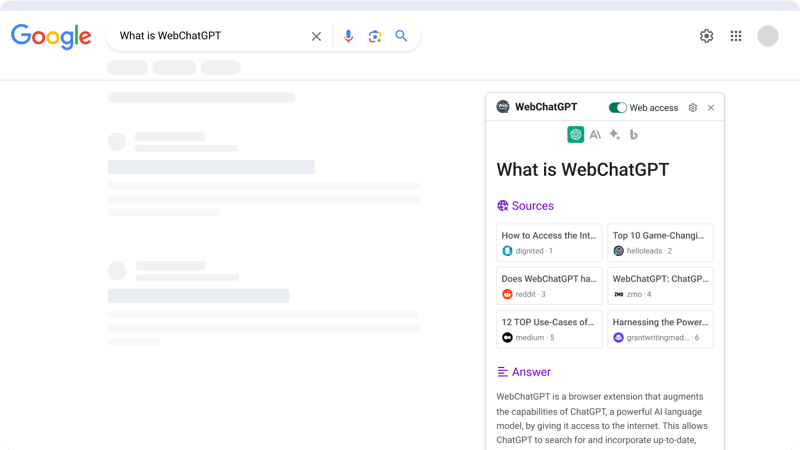The image size is (800, 450).
Task: Click the Answer heading
Action: [x=531, y=372]
